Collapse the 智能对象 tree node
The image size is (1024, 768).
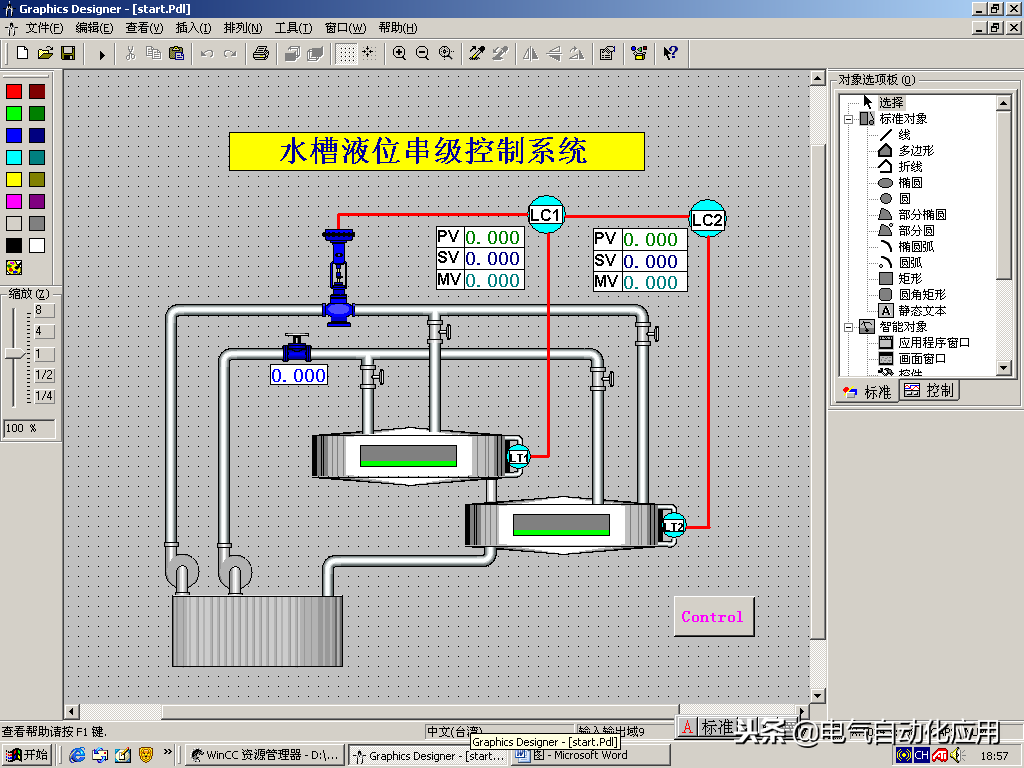[x=848, y=327]
